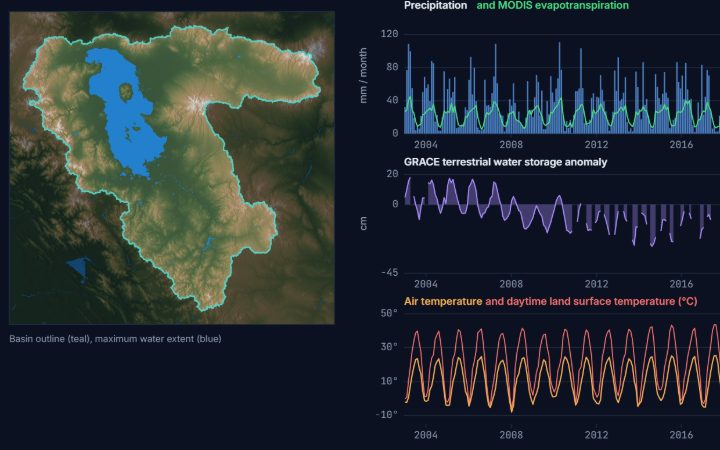Click '2004' on the GRACE chart axis

point(426,284)
